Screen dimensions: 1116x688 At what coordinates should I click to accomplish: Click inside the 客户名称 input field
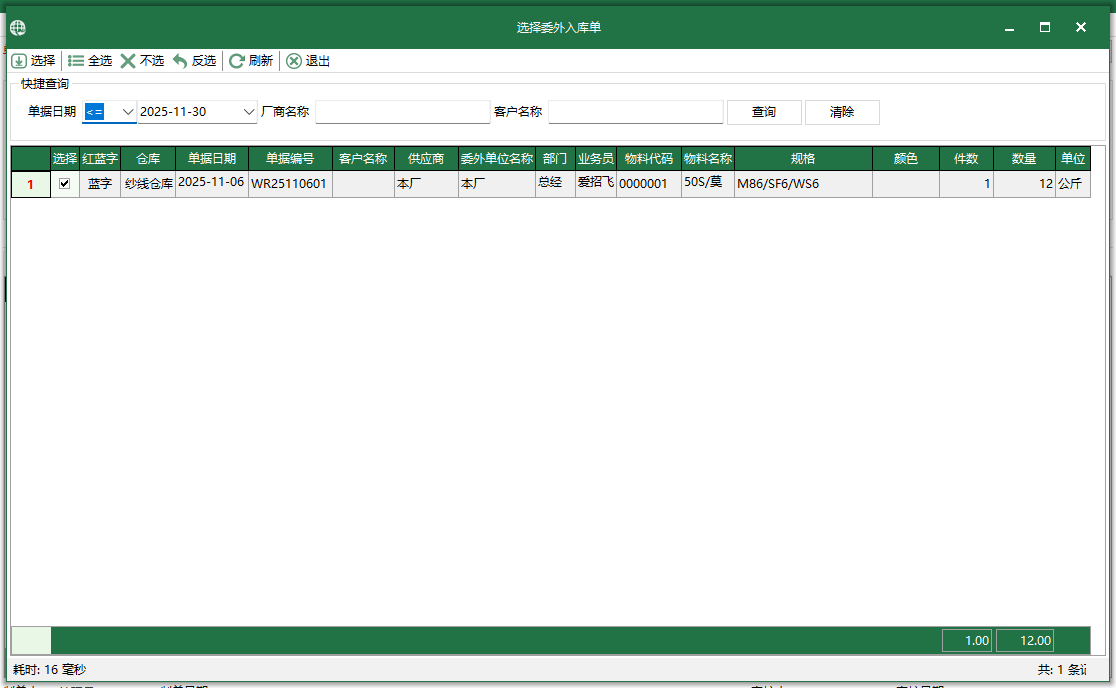tap(635, 111)
